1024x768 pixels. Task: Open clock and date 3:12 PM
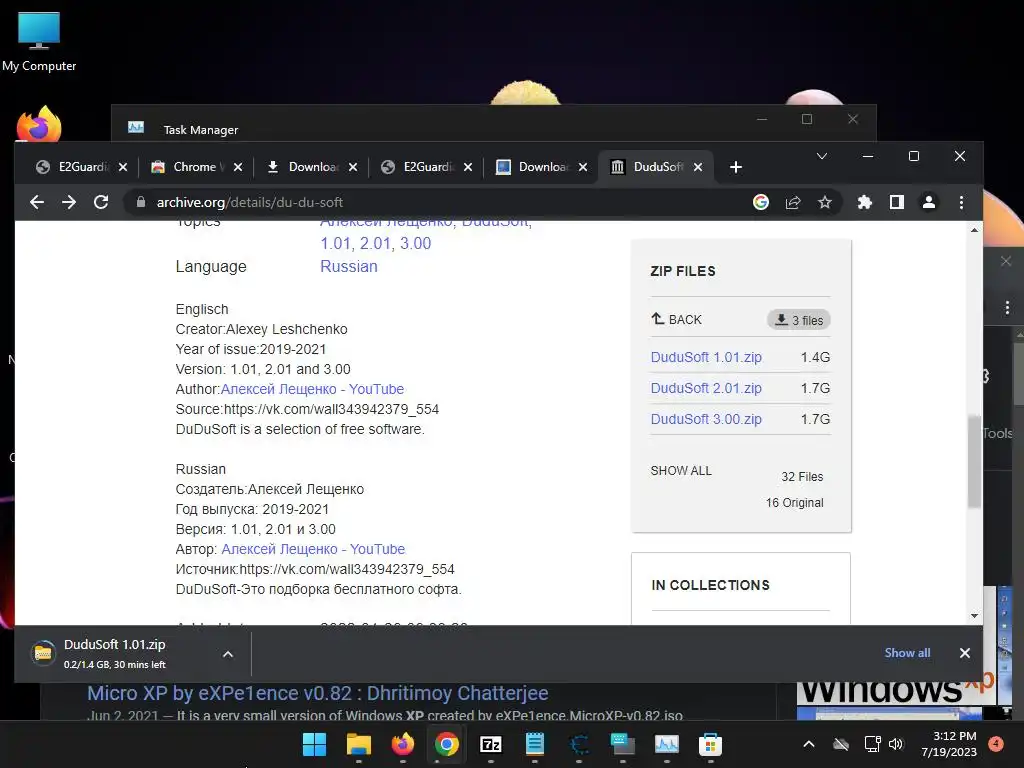click(949, 744)
